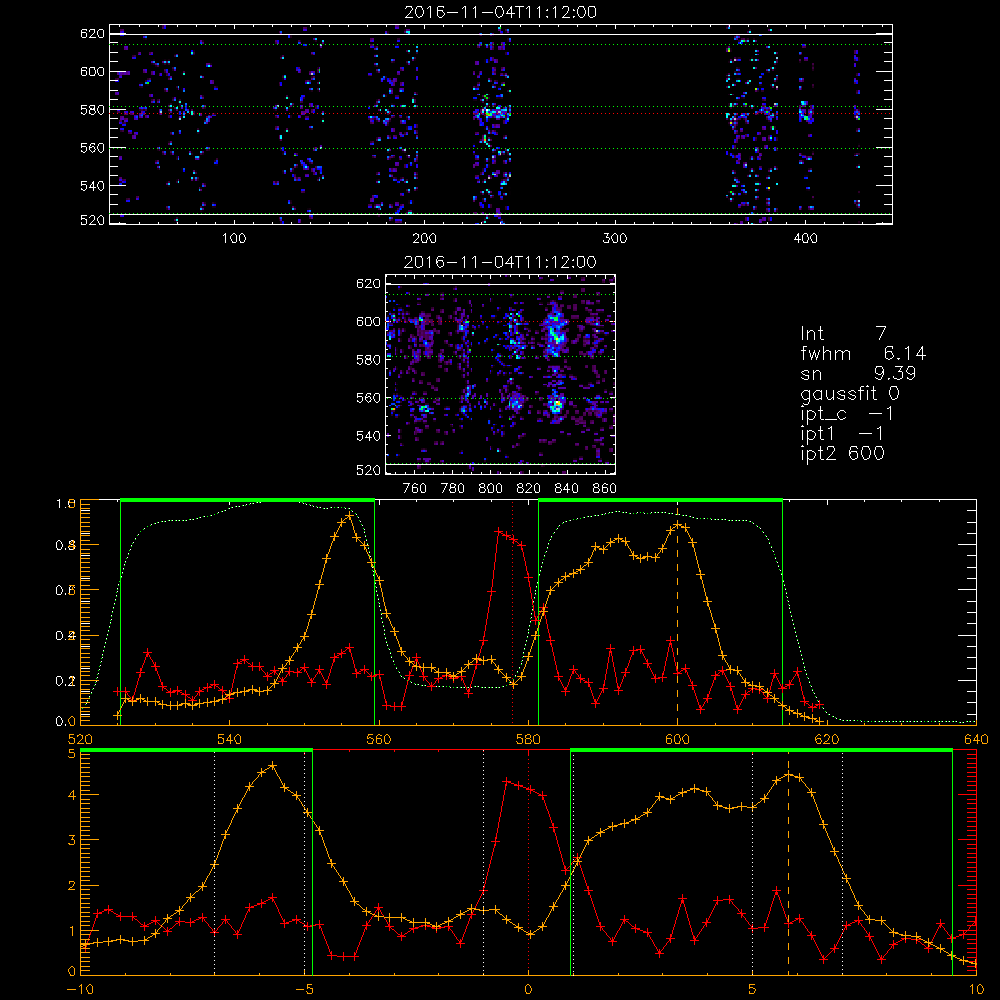
Task: Click the red curve peak near 577 in profile plot
Action: tap(499, 531)
